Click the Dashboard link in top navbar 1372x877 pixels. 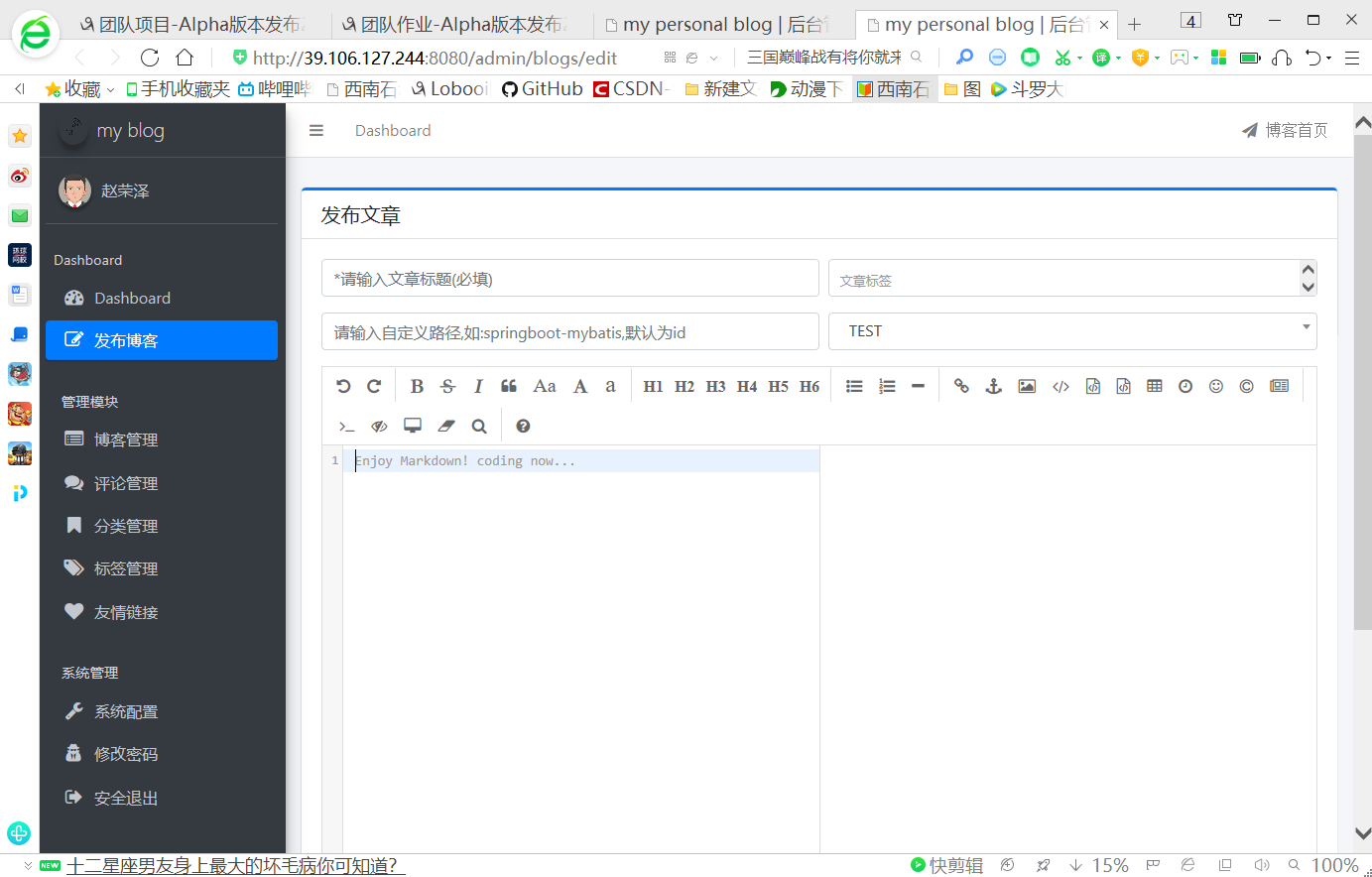pyautogui.click(x=393, y=130)
